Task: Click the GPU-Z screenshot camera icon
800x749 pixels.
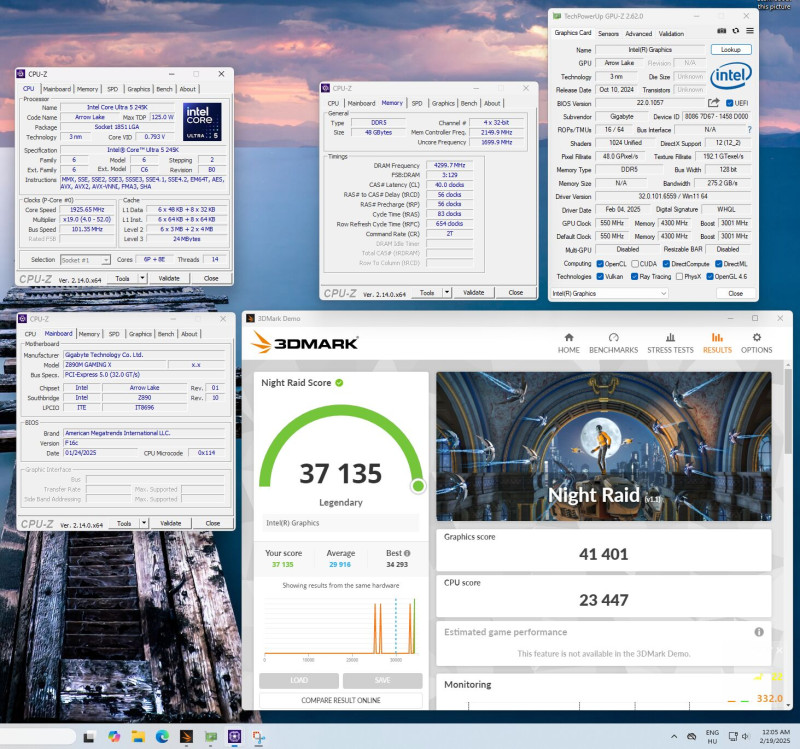Action: tap(721, 31)
